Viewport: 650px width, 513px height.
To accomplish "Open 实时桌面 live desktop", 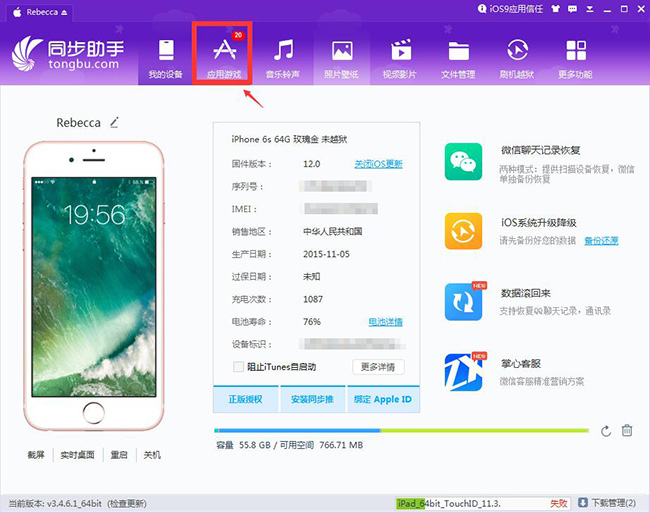I will 78,455.
